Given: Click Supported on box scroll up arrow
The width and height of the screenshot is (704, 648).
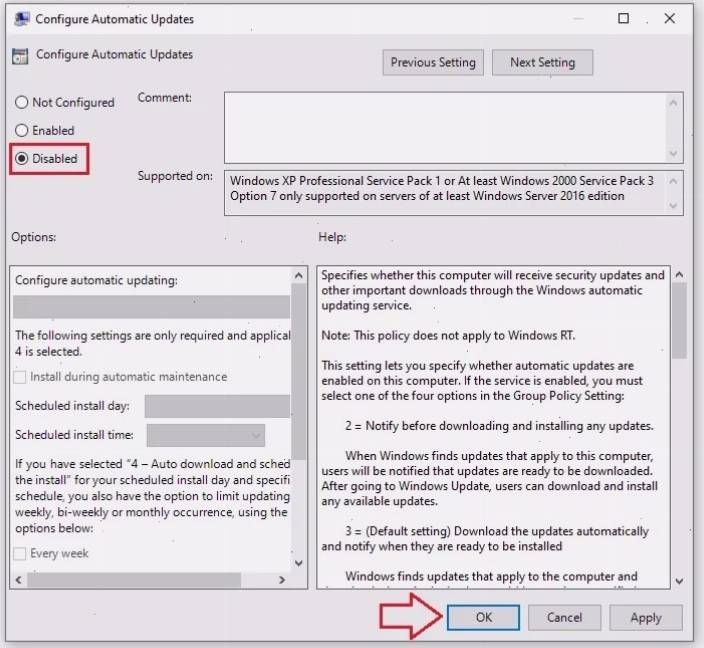Looking at the screenshot, I should (673, 181).
